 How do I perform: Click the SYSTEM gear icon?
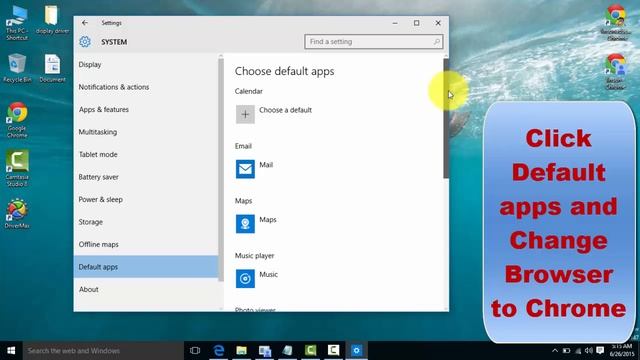click(85, 42)
